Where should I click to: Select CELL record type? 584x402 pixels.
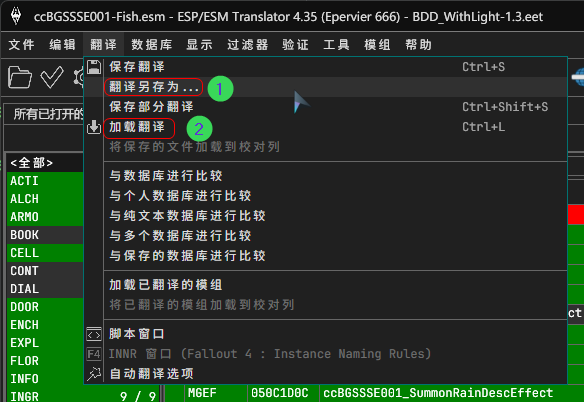click(x=45, y=253)
